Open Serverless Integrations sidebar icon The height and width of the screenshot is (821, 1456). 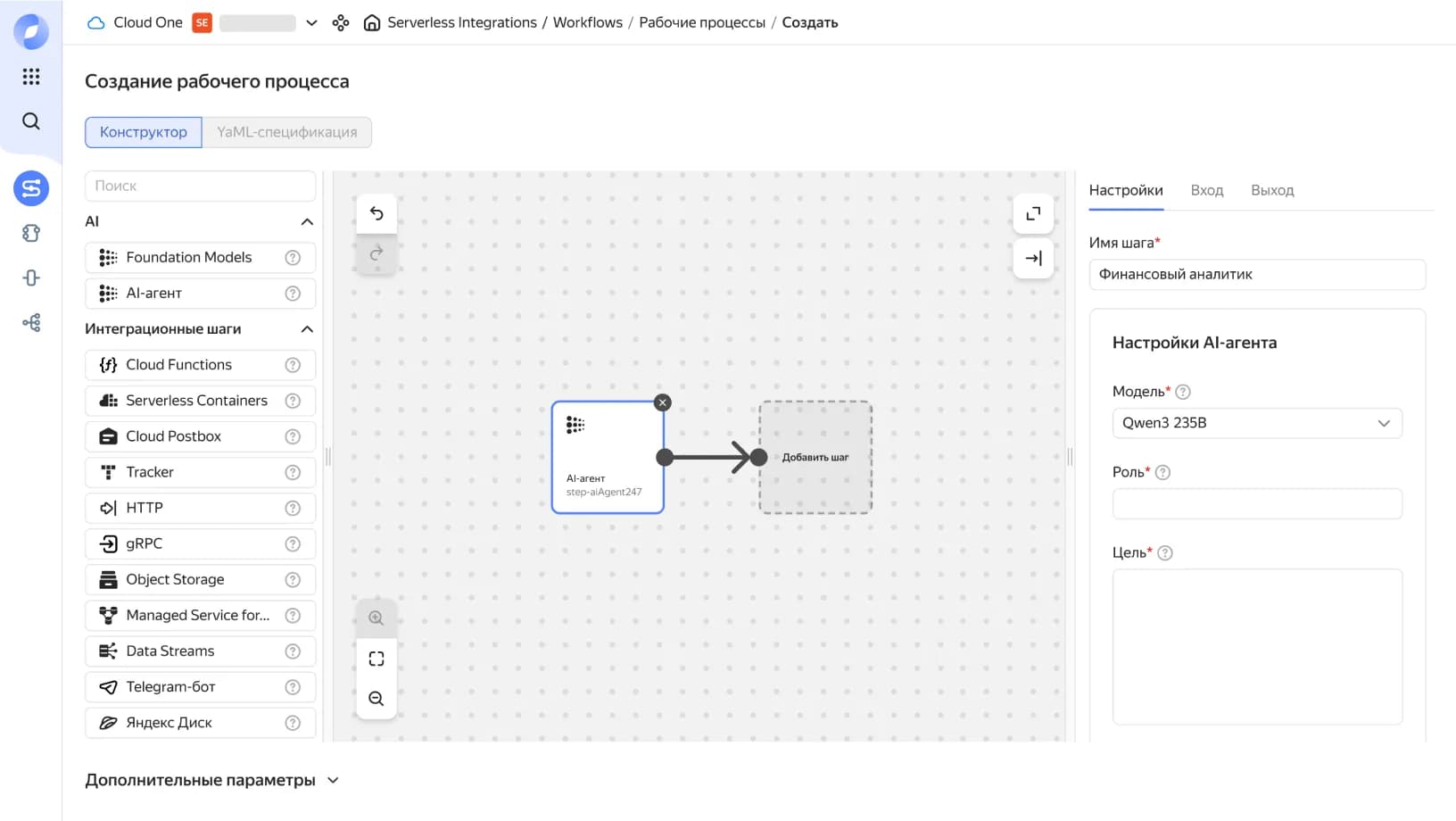(31, 188)
